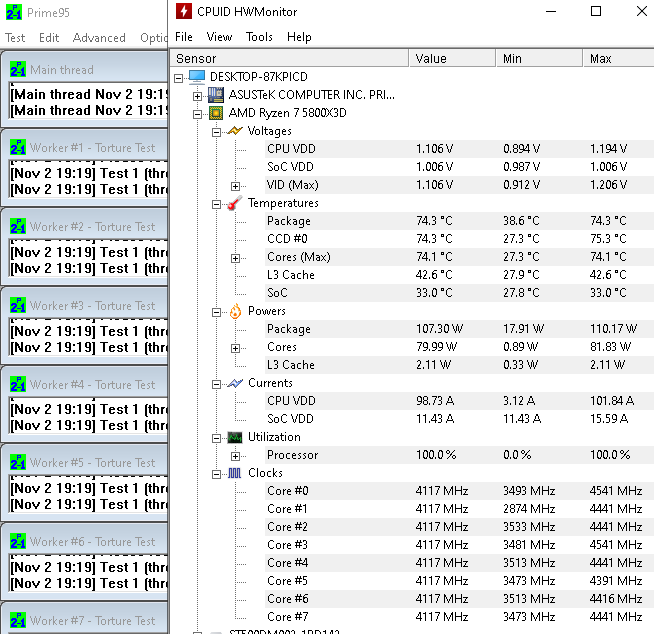Click the Worker #4 Torture Test icon

point(18,384)
